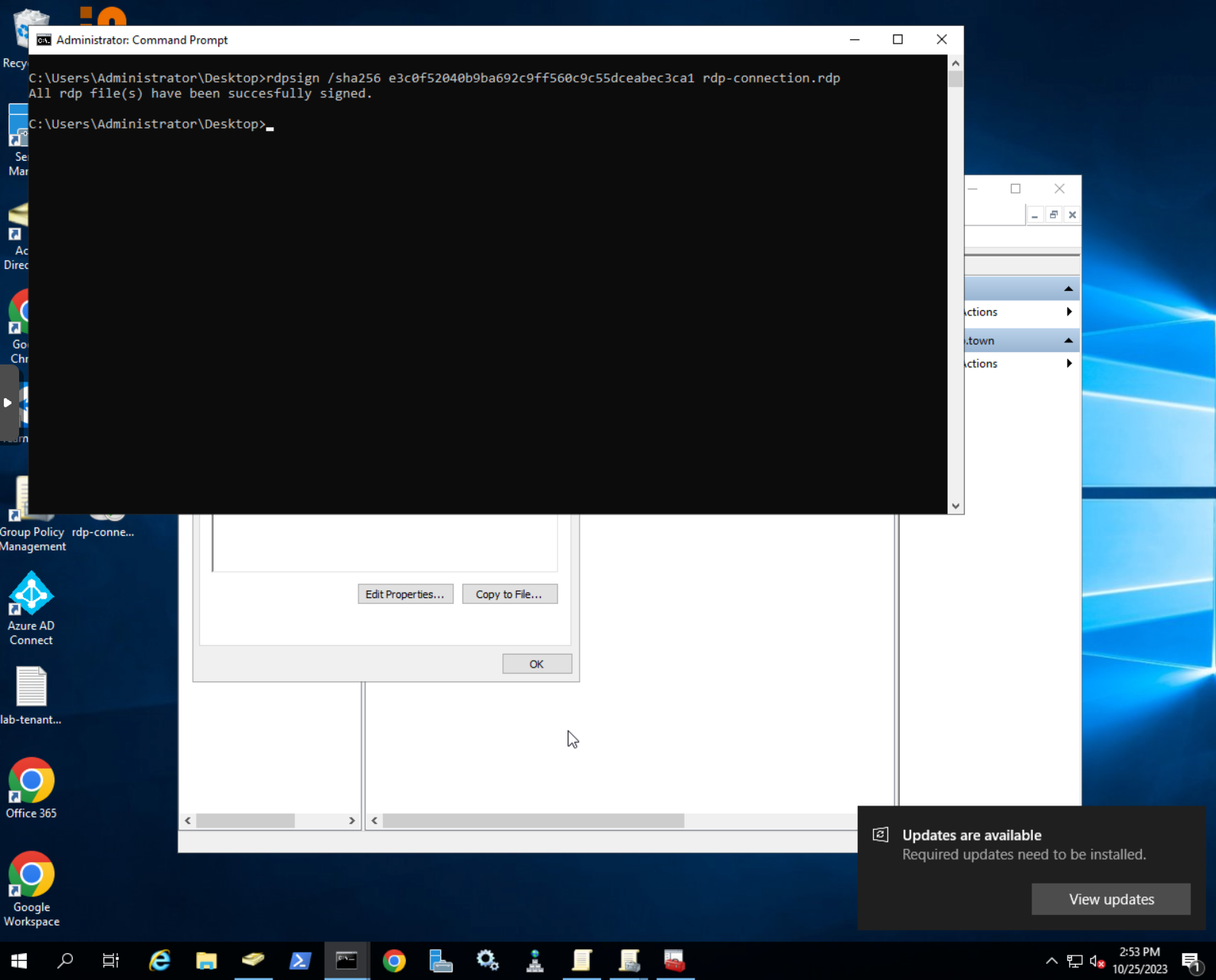1216x980 pixels.
Task: Restore the inner MMC child window
Action: [1054, 215]
